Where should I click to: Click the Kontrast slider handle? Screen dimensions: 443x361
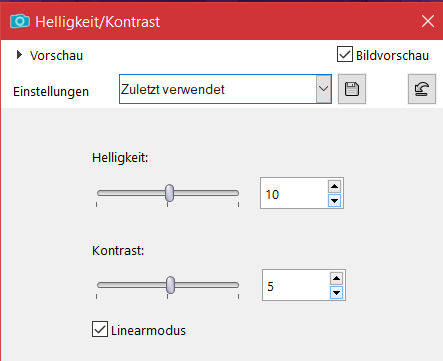coord(170,285)
